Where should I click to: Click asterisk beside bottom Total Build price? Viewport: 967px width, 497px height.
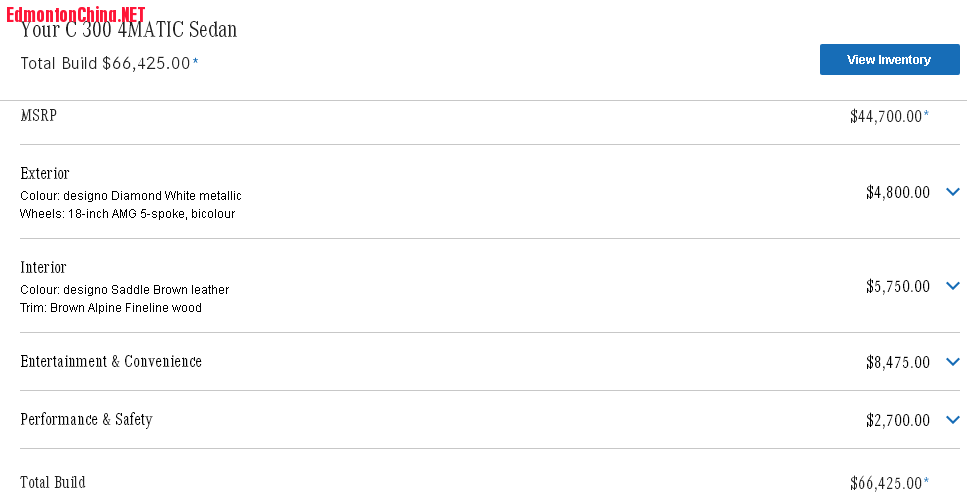tap(926, 481)
